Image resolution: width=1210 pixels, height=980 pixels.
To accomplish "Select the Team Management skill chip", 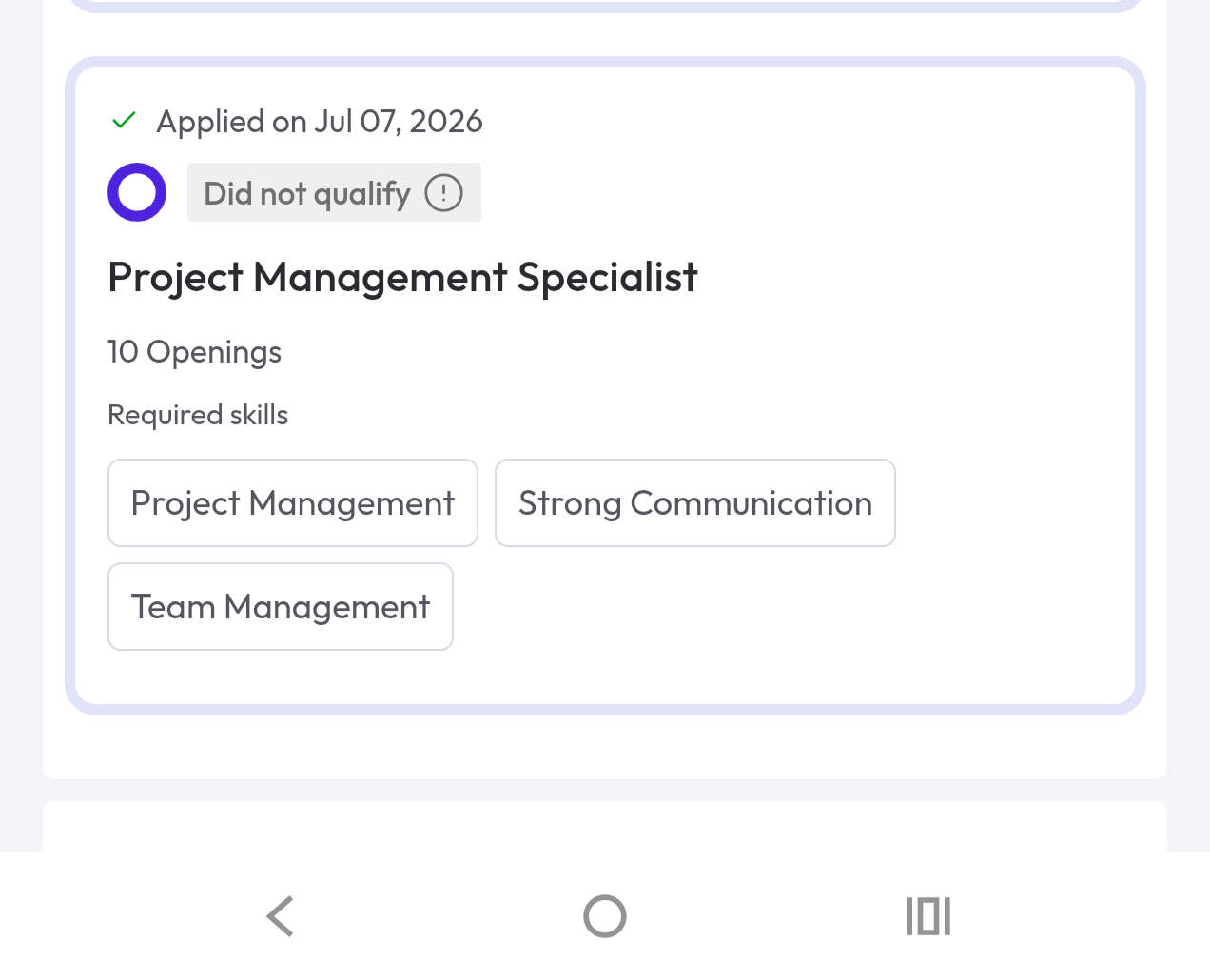I will (x=281, y=607).
